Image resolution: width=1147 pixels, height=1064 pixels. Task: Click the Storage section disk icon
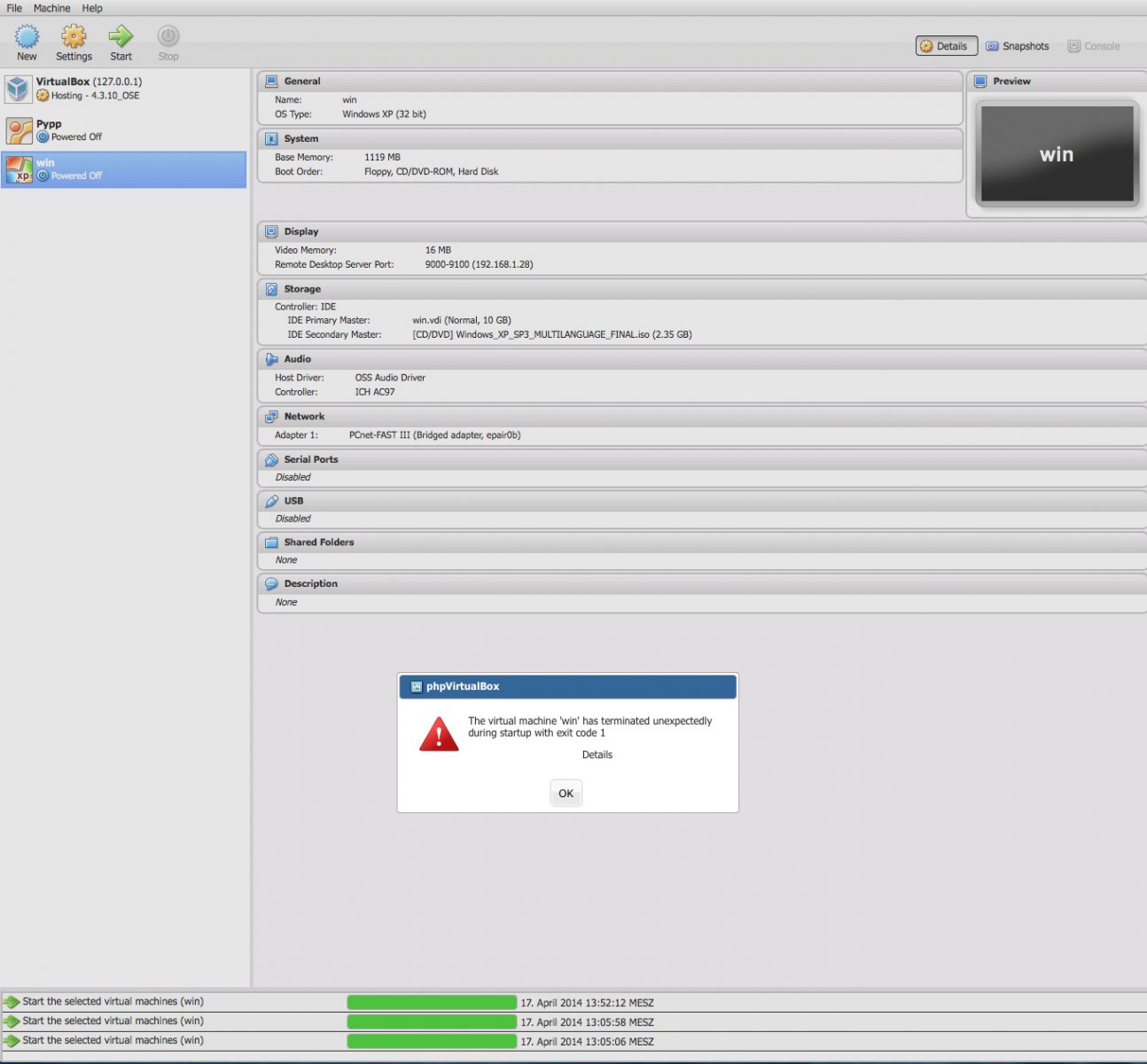tap(271, 289)
